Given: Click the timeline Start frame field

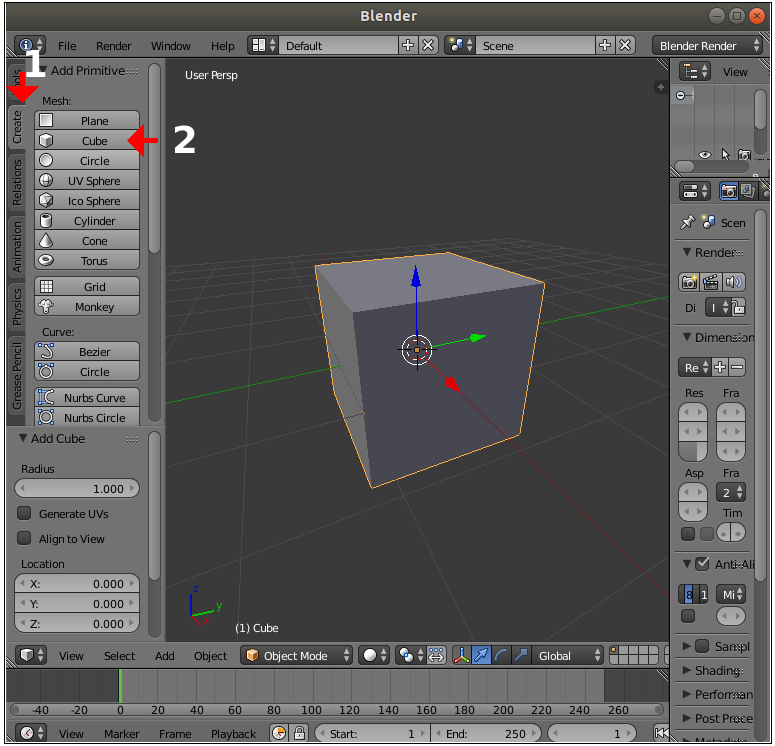Looking at the screenshot, I should [372, 734].
